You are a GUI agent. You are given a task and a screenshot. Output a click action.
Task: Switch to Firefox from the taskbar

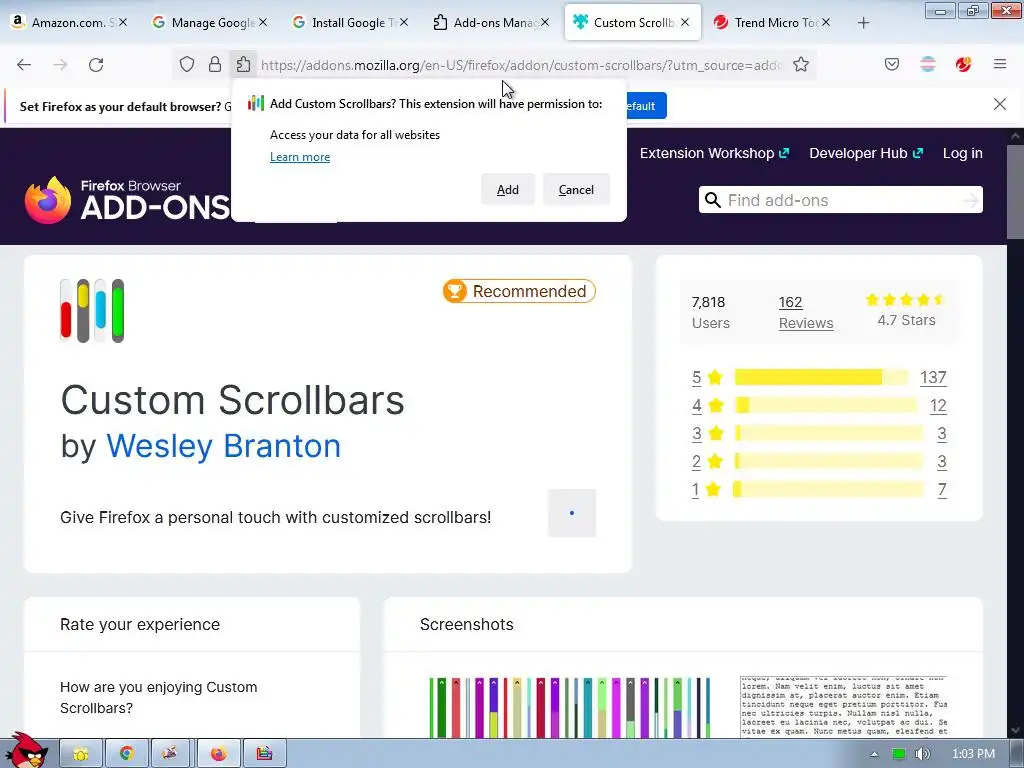pos(218,754)
